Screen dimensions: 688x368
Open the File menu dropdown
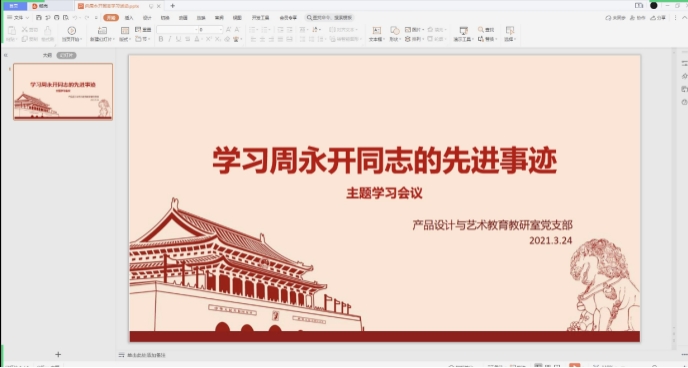[18, 18]
